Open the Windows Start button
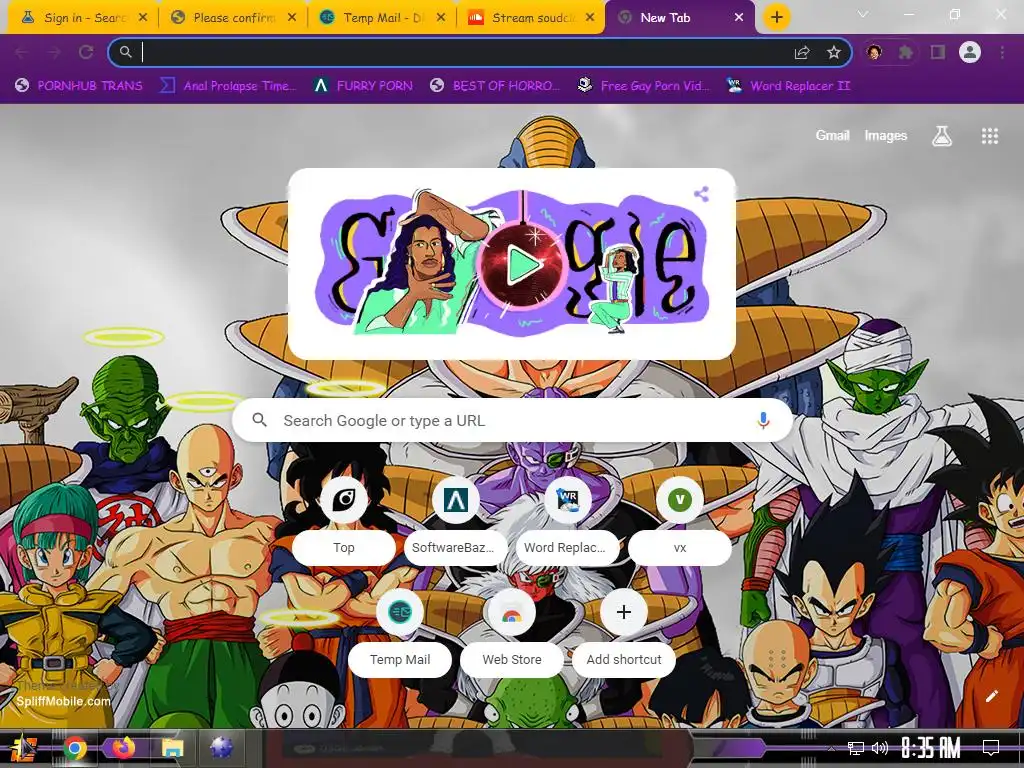This screenshot has width=1024, height=768. coord(24,748)
